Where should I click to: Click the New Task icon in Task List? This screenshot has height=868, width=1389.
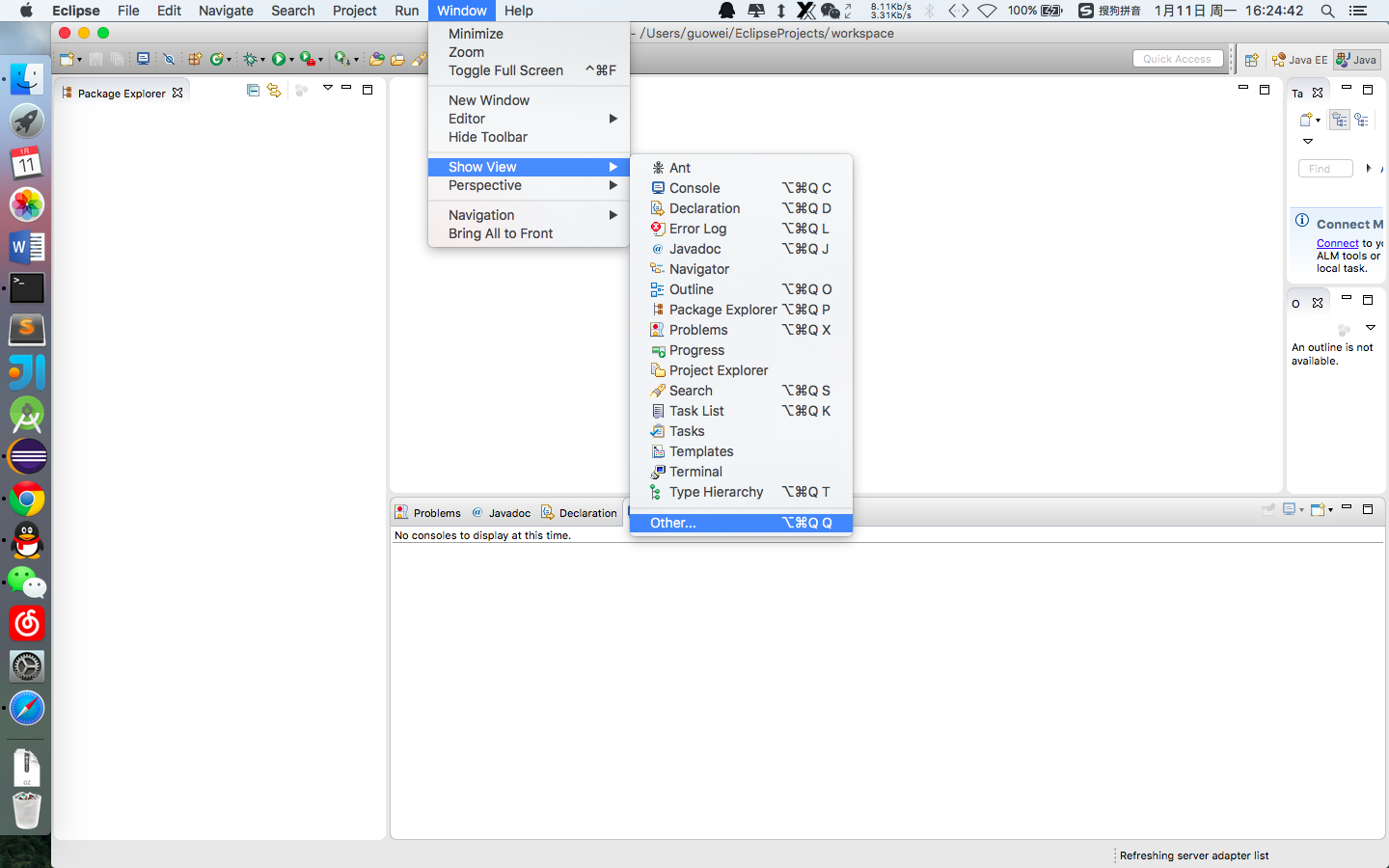[x=1306, y=120]
